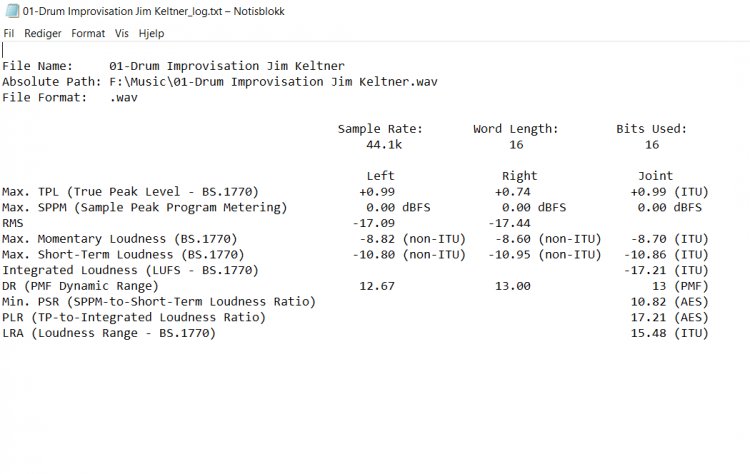Click the Right RMS value -17.44
The image size is (750, 474).
tap(509, 223)
